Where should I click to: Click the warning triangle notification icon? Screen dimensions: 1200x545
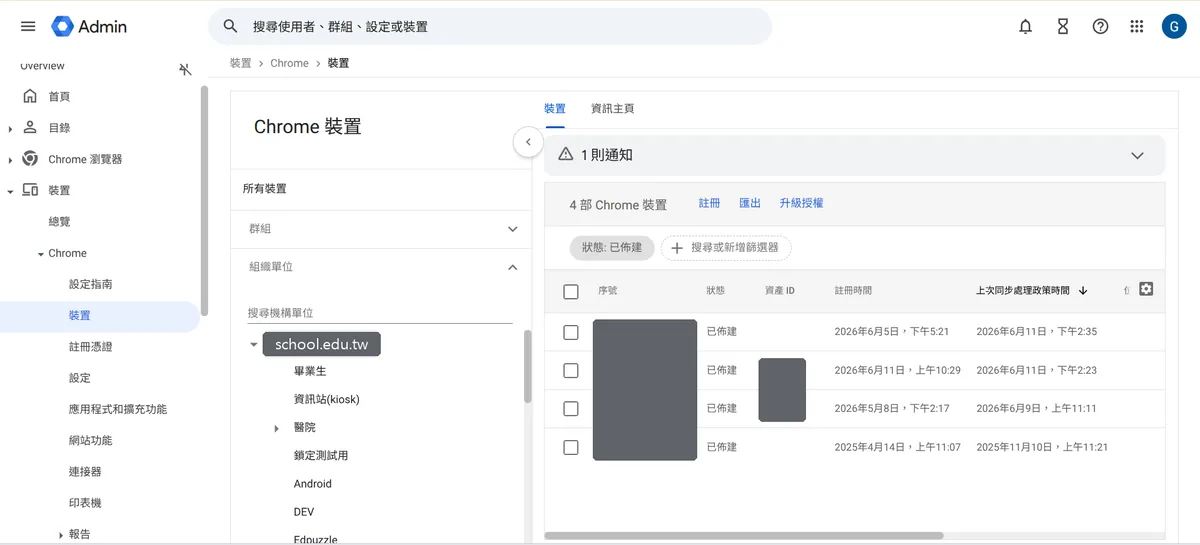click(x=566, y=155)
